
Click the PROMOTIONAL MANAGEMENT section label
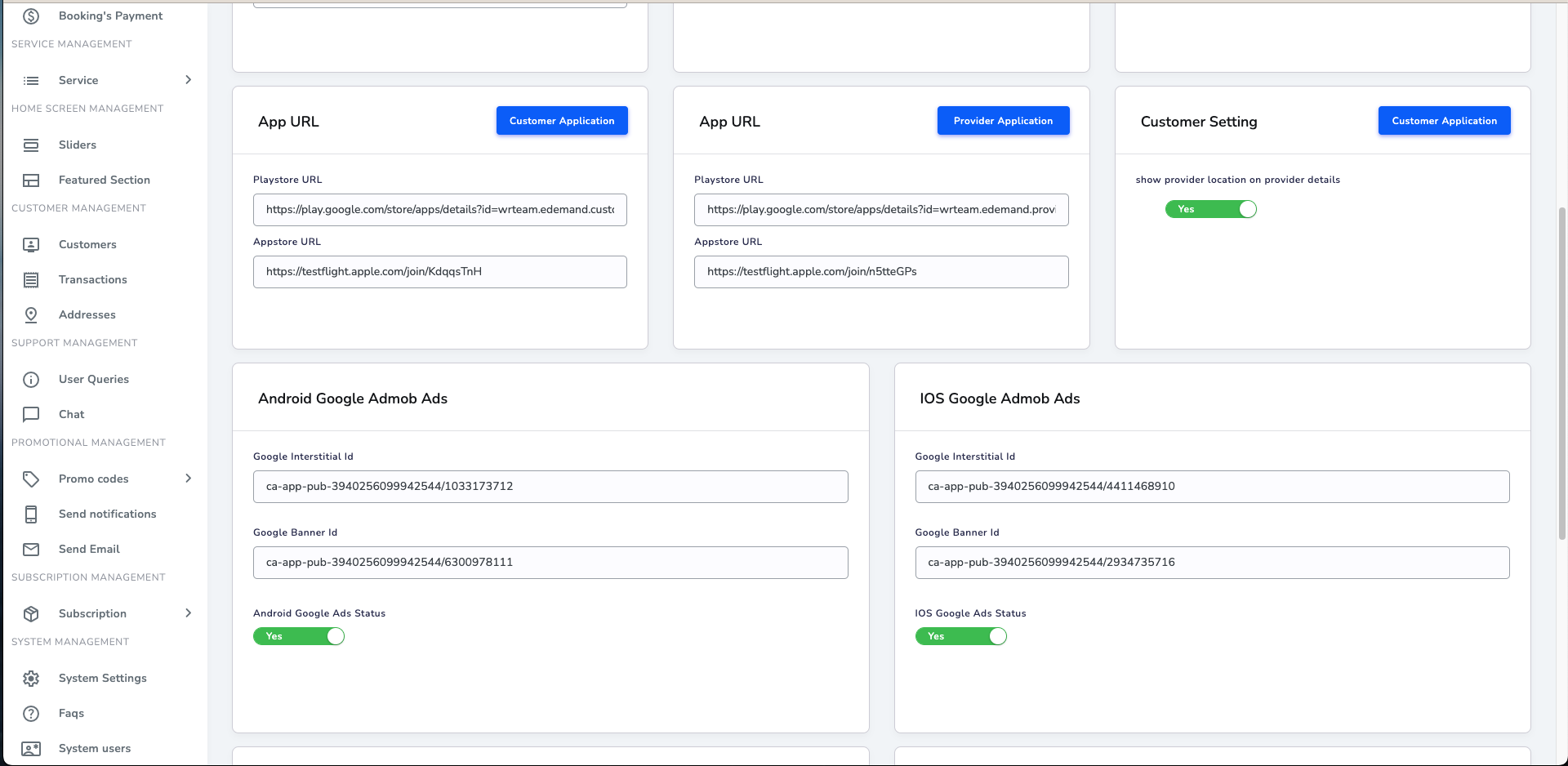coord(88,443)
